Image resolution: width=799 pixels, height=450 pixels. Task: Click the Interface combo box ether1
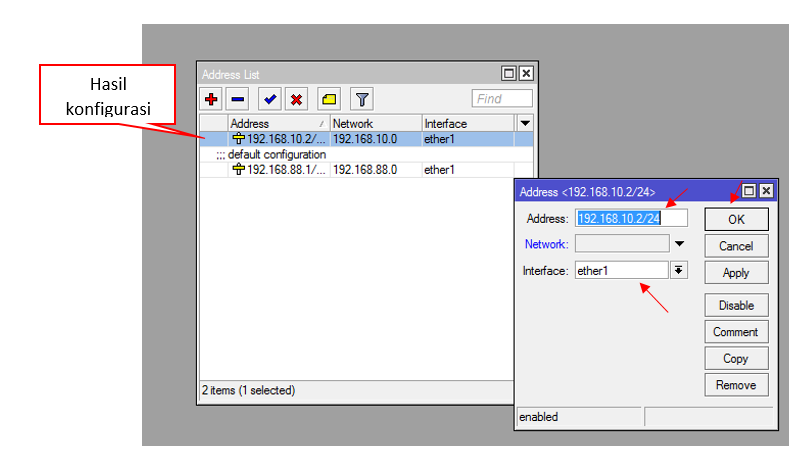[622, 271]
